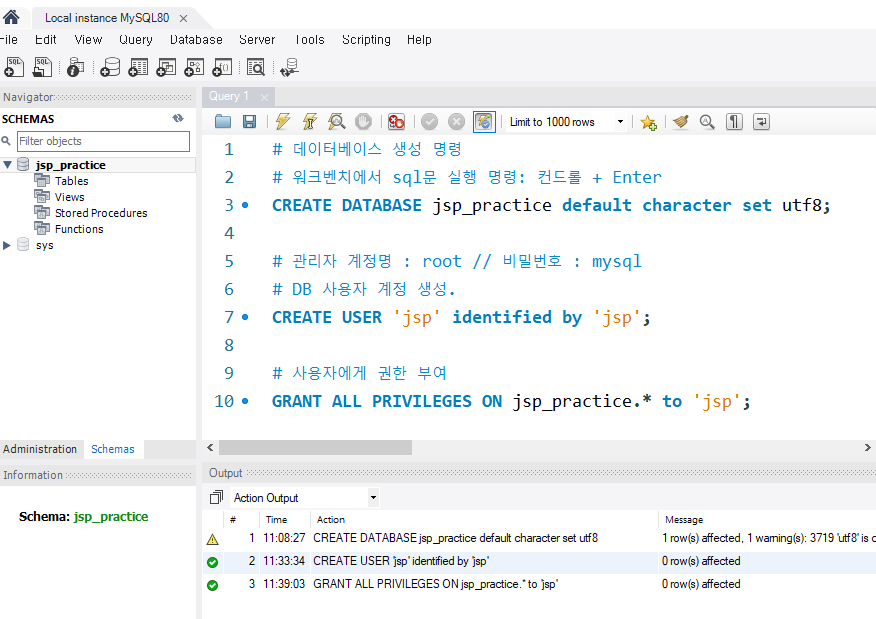Save the script with the floppy disk icon

click(x=249, y=121)
